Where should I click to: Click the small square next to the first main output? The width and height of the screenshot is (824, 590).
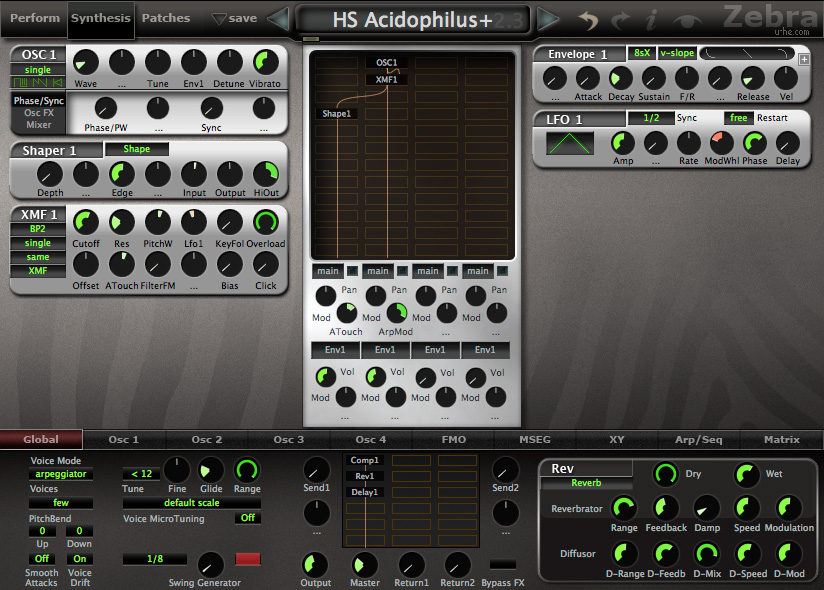tap(353, 271)
